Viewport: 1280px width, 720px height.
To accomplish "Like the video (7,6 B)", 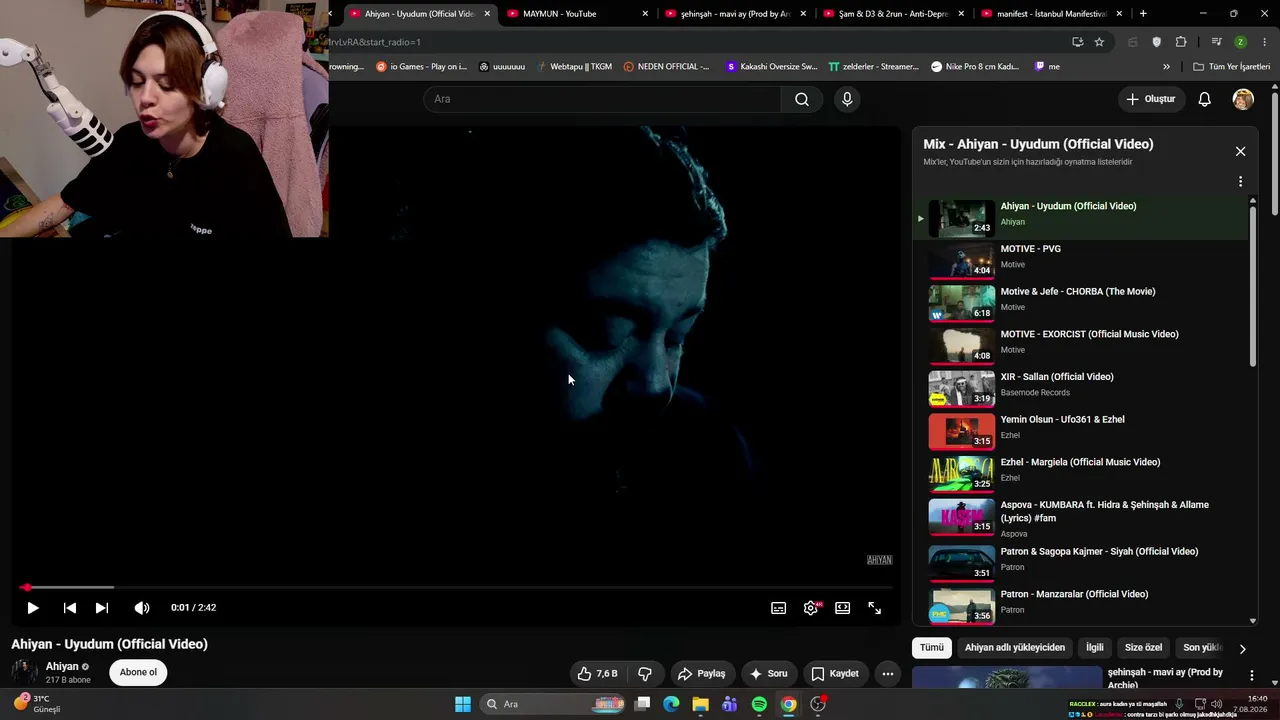I will (x=597, y=674).
